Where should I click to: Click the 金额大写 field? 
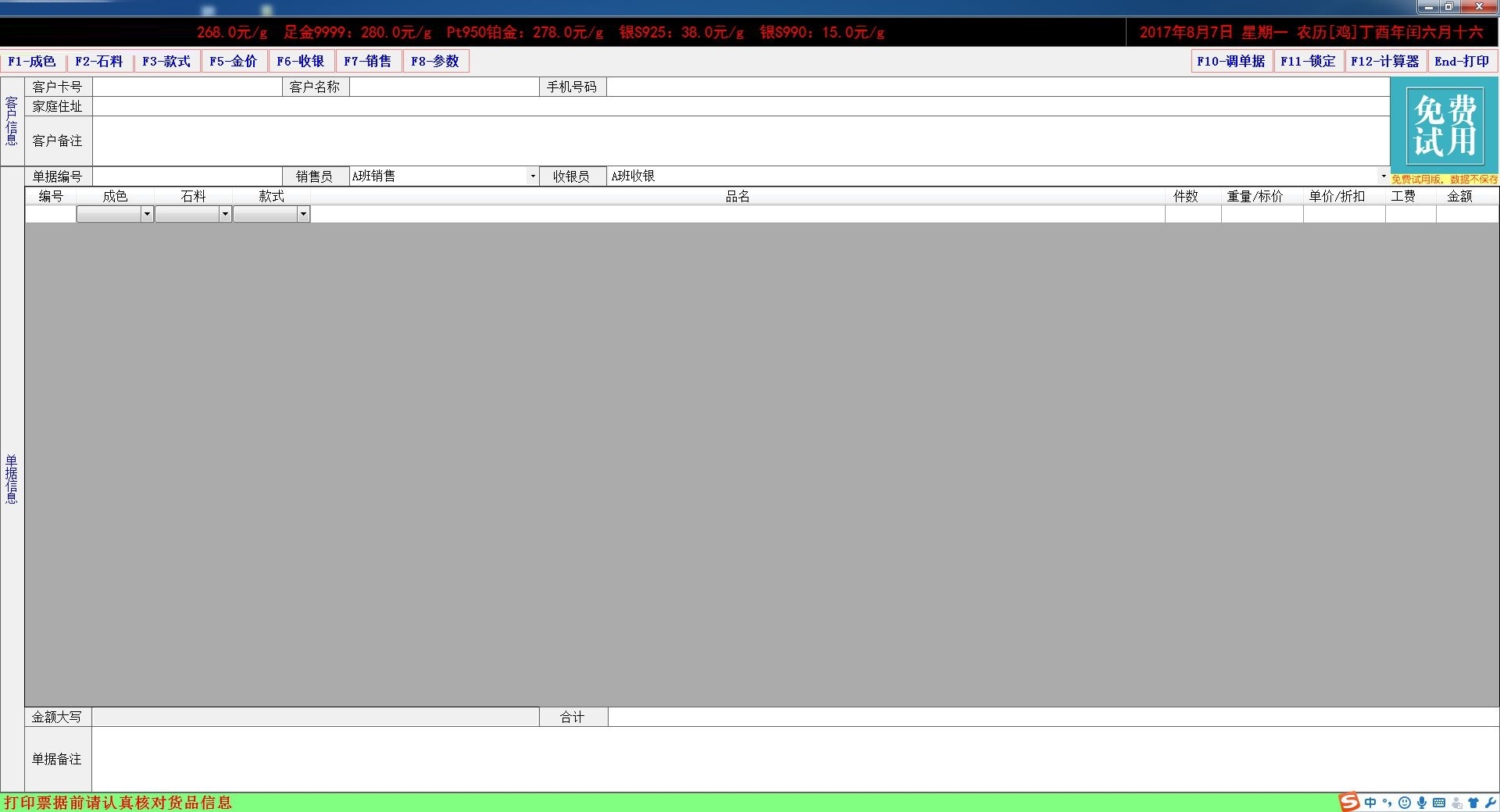coord(316,717)
